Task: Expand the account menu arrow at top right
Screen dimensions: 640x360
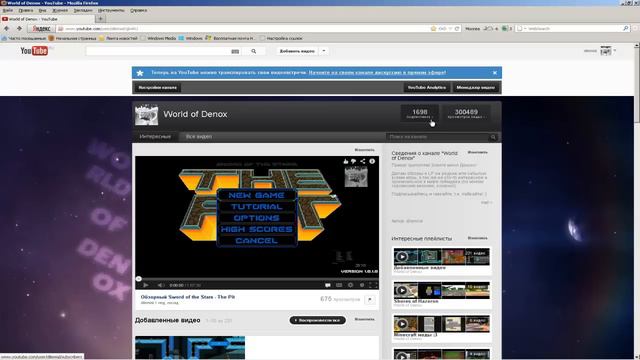Action: 615,51
